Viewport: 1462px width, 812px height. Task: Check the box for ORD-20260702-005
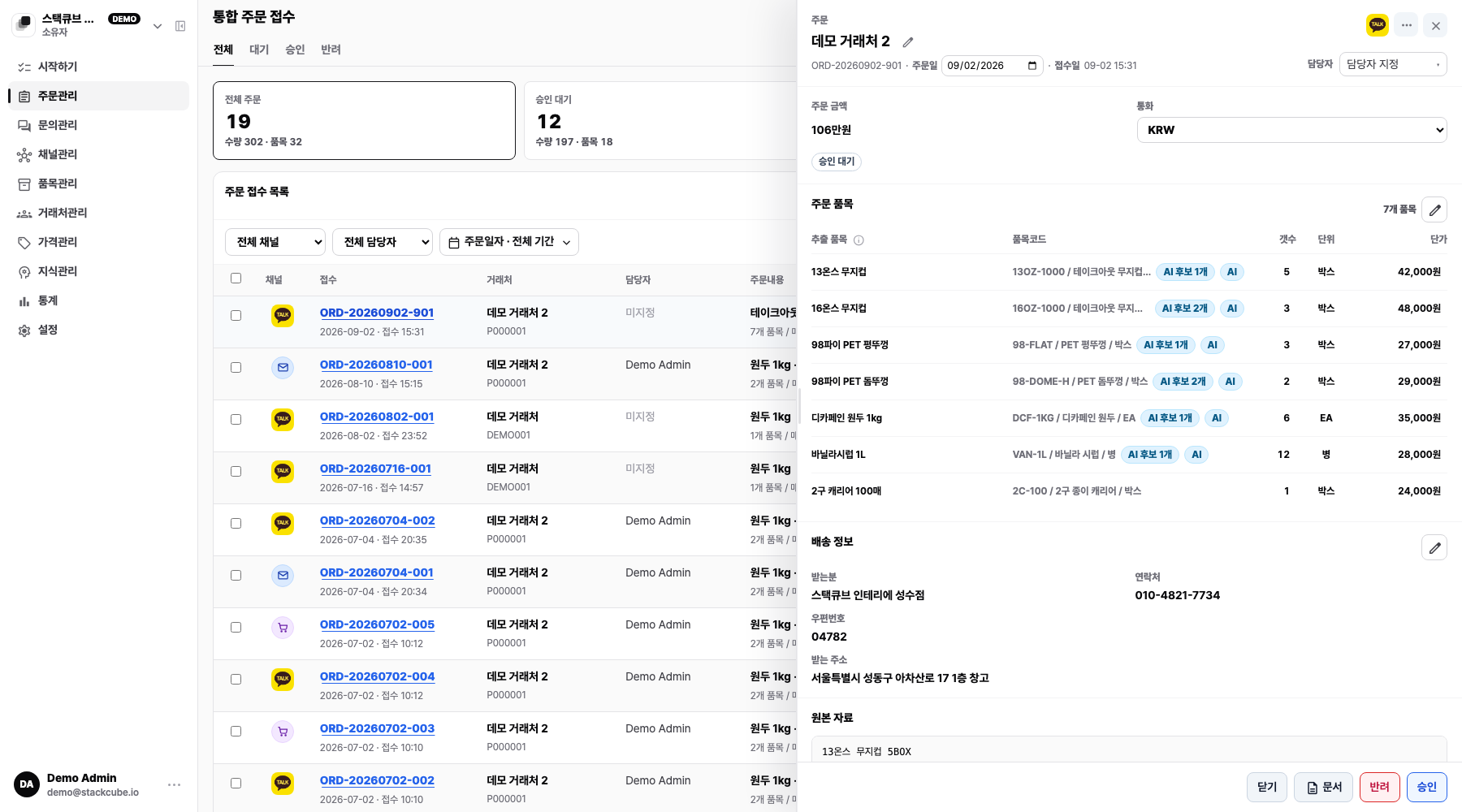pos(236,627)
